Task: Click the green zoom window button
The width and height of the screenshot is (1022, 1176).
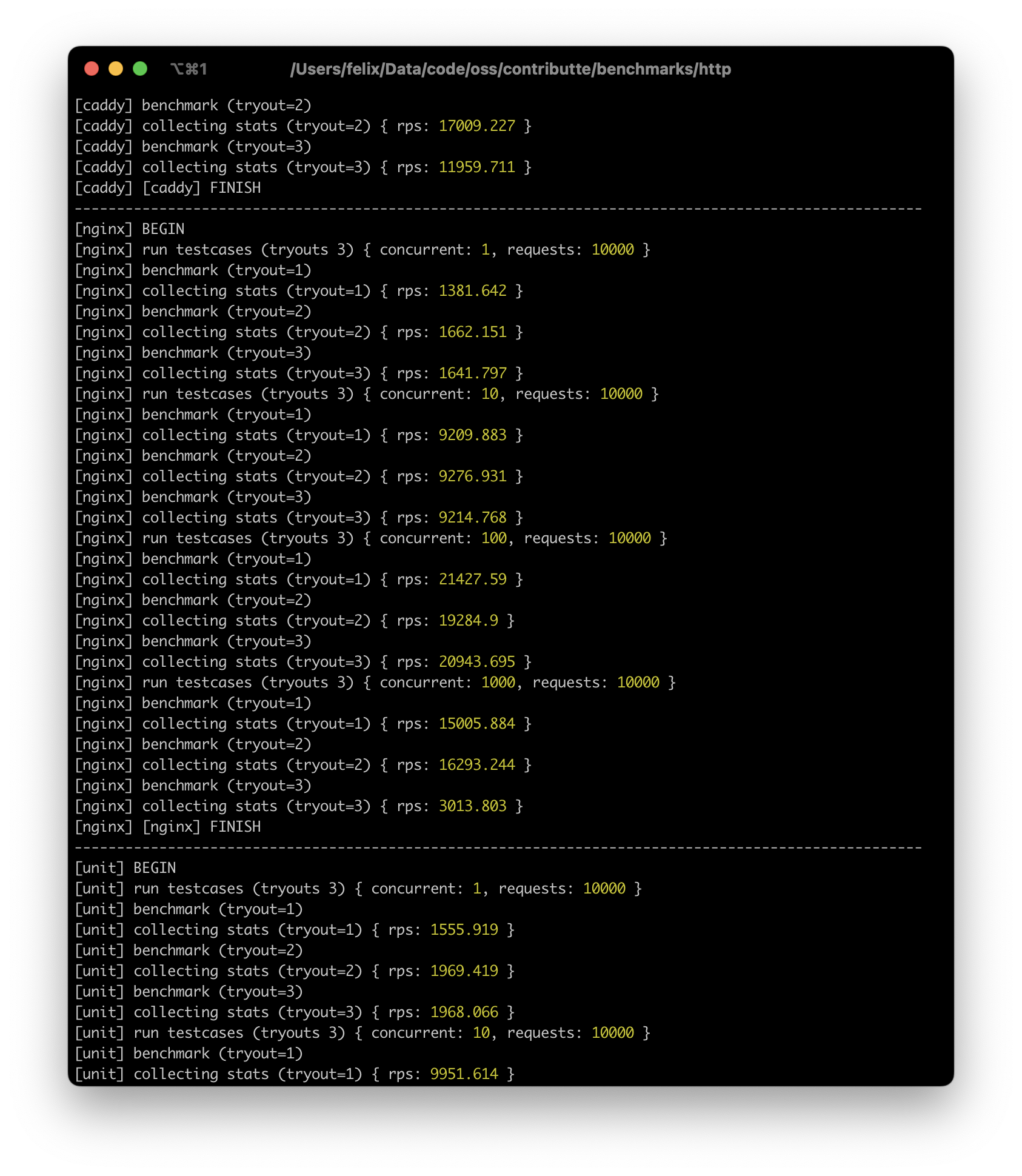Action: click(140, 68)
